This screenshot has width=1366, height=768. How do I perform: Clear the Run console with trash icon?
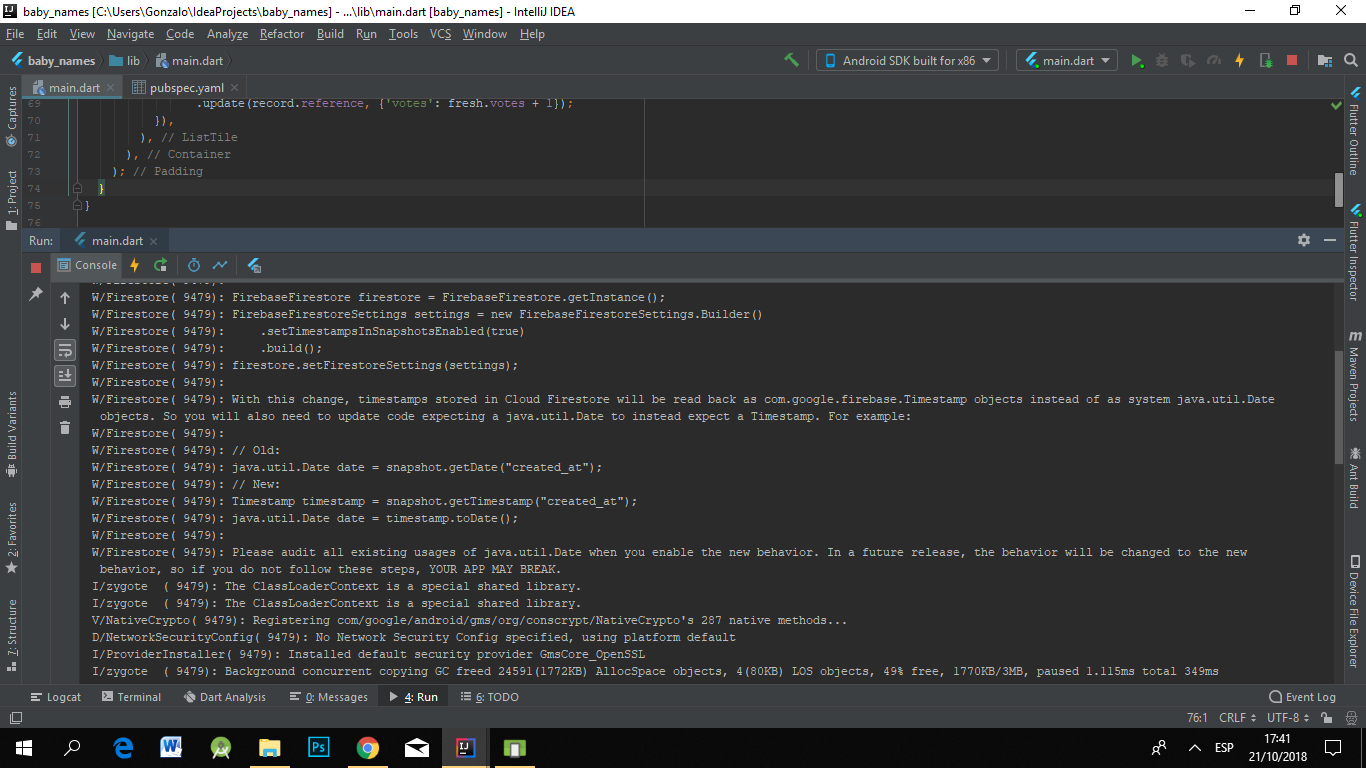[64, 427]
